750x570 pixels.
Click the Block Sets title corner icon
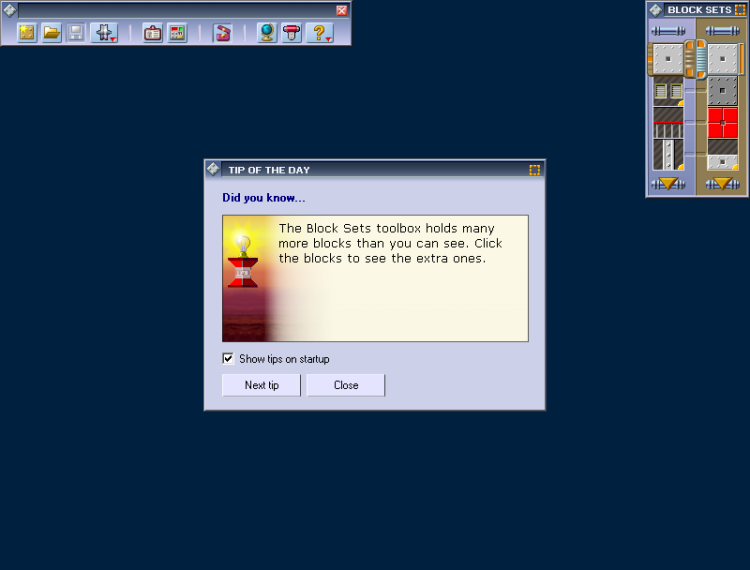pos(740,10)
